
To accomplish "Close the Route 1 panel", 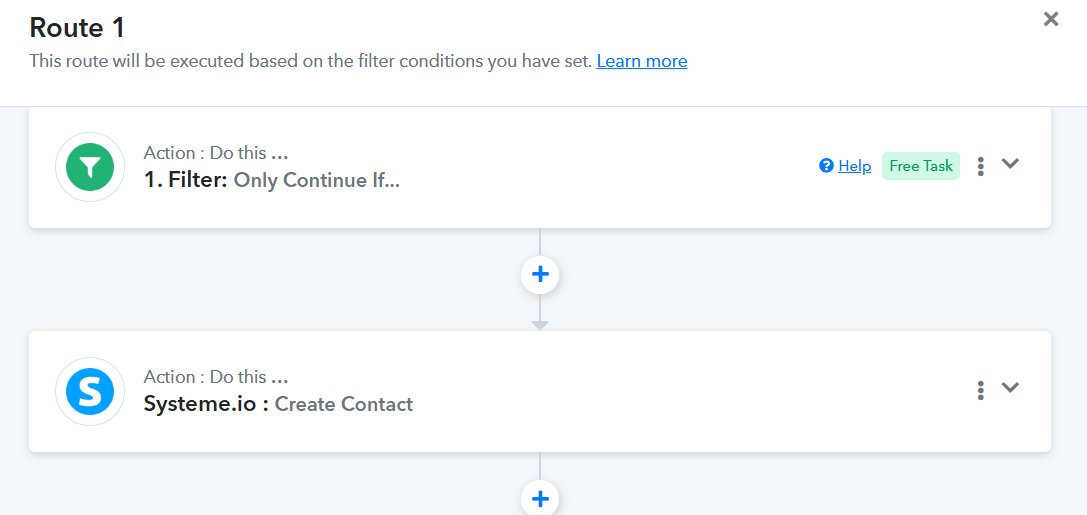I will 1051,19.
